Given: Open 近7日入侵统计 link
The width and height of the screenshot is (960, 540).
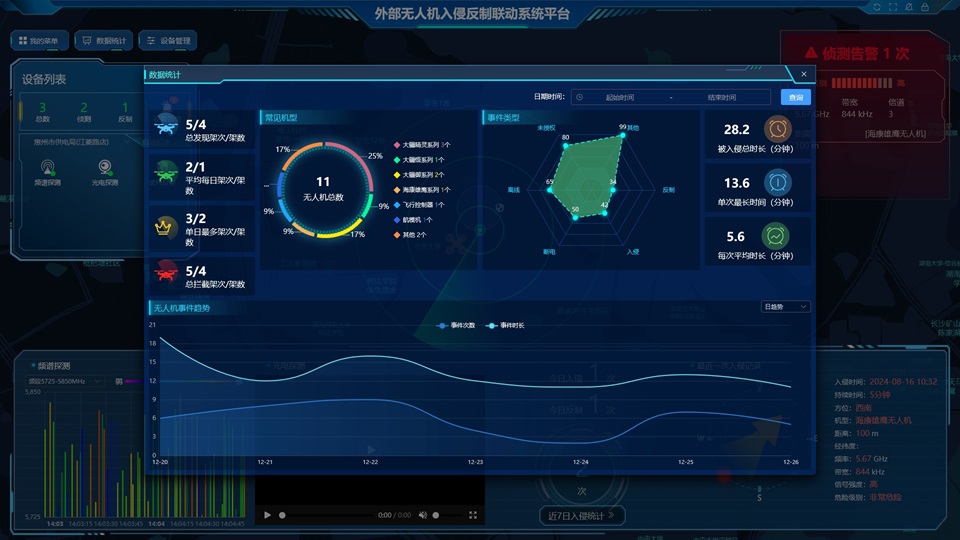Looking at the screenshot, I should [x=583, y=516].
